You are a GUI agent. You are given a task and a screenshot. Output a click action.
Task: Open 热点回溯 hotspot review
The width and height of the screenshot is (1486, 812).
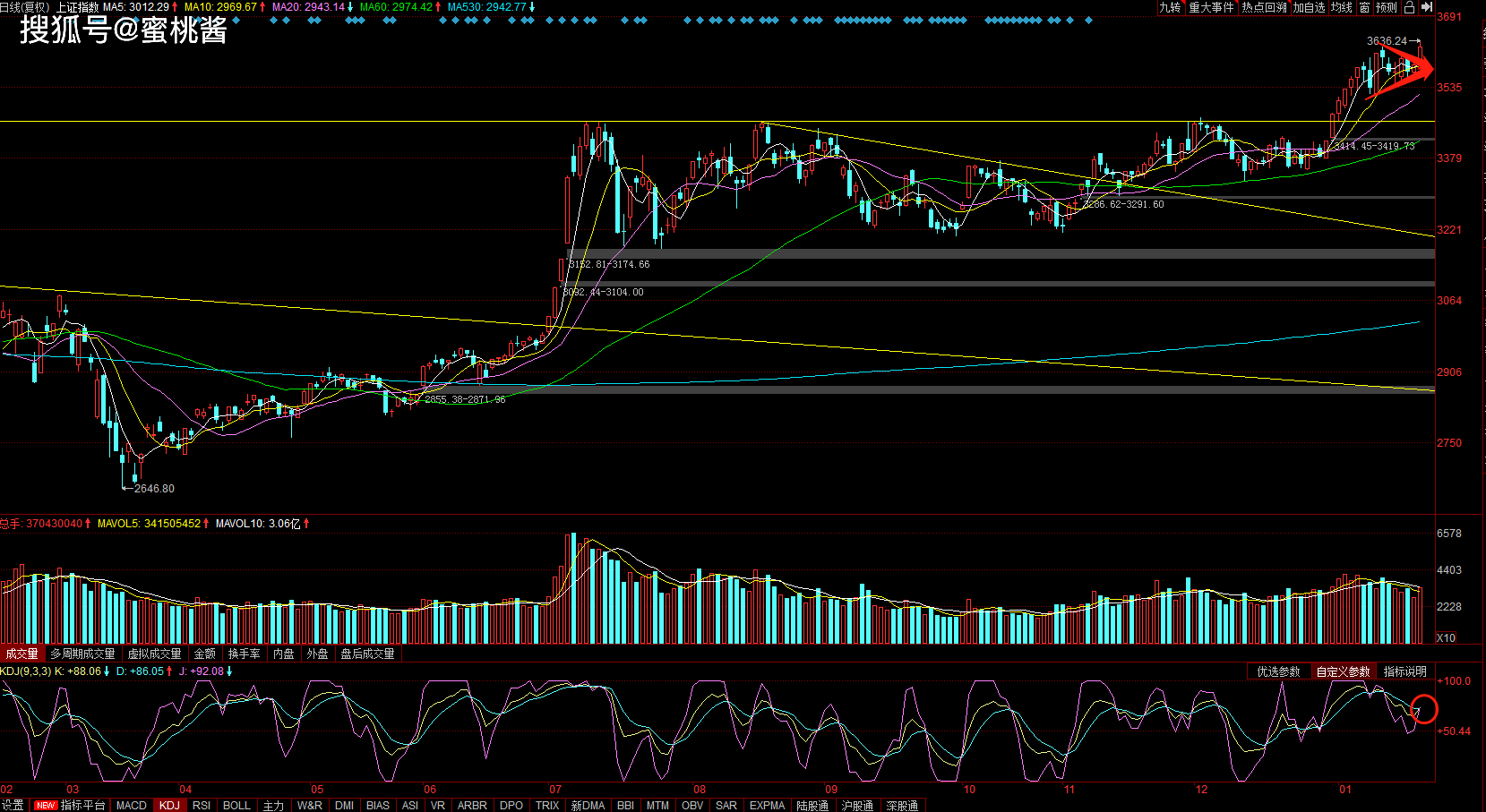point(1264,7)
